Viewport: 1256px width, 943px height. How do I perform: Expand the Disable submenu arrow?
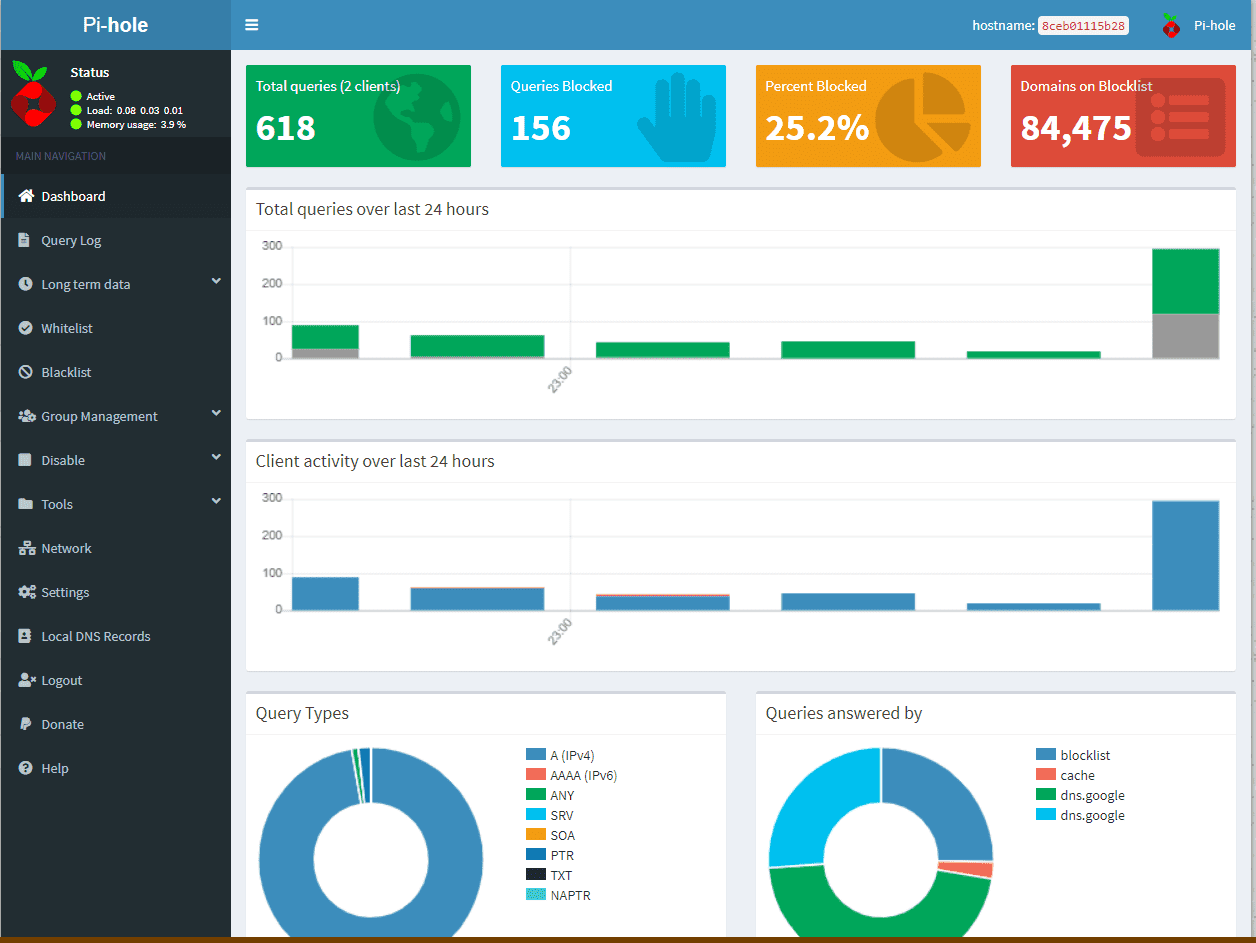216,459
